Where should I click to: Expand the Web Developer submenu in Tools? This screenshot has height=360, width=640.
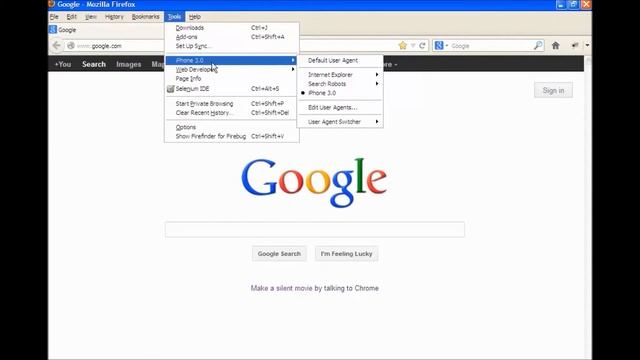tap(231, 69)
